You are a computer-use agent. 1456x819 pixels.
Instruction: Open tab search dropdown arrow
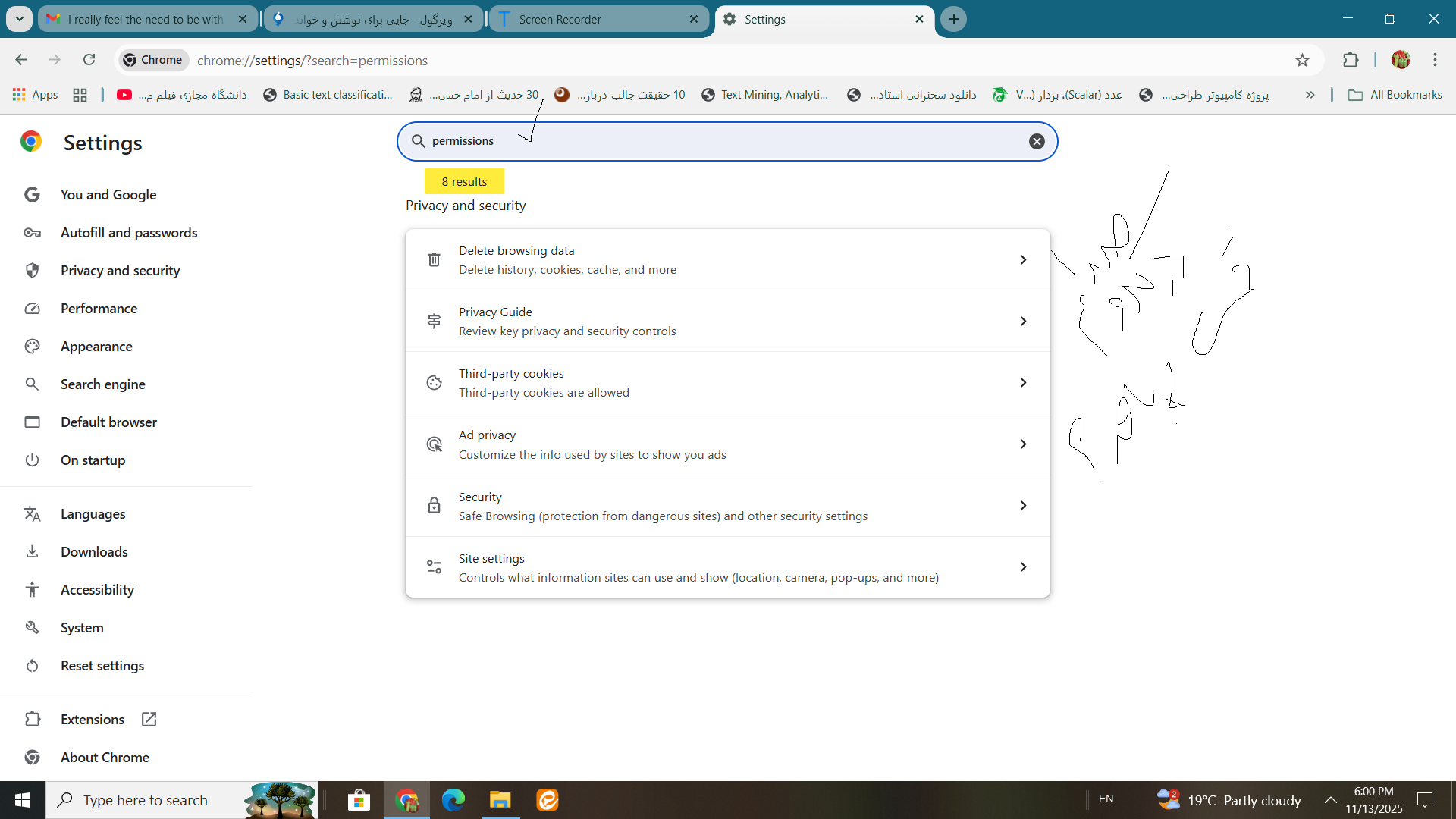point(20,19)
